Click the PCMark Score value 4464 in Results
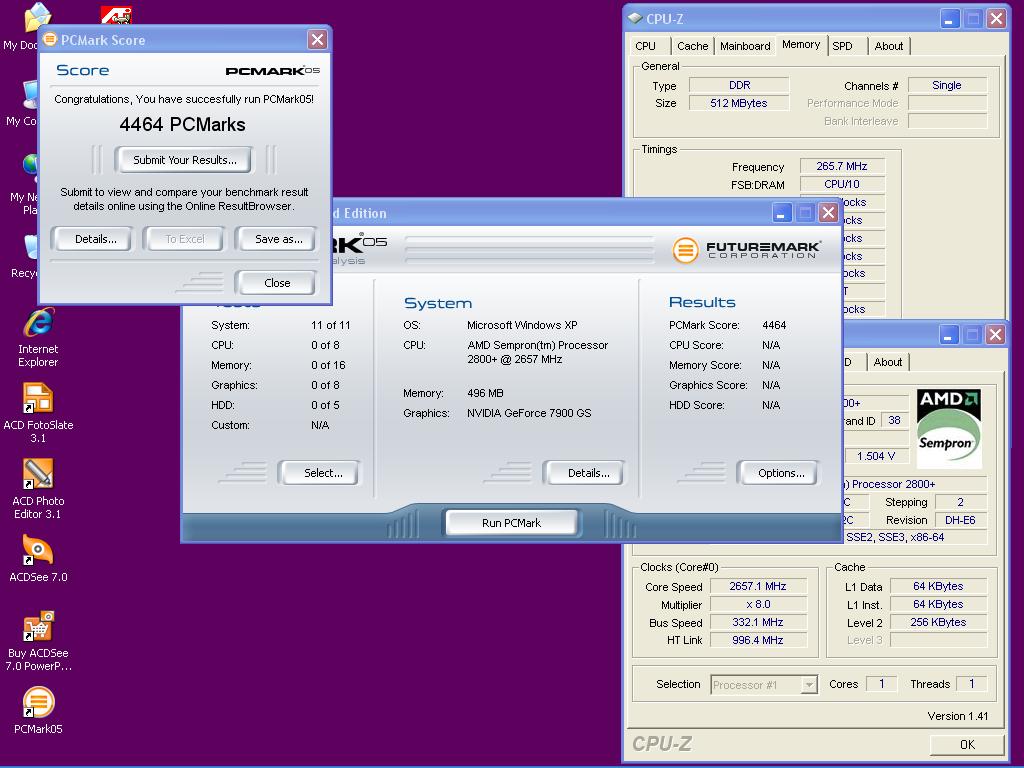Screen dimensions: 1024x768 774,325
